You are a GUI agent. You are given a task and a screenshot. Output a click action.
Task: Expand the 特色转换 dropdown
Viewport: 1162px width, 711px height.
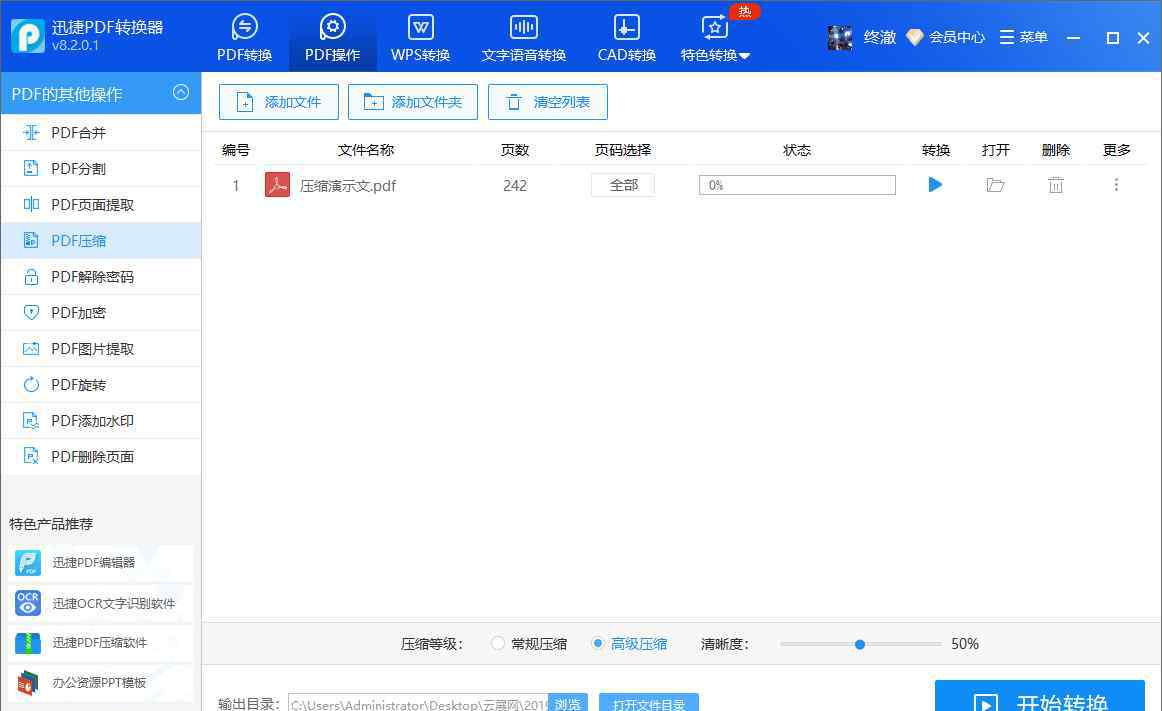coord(715,38)
